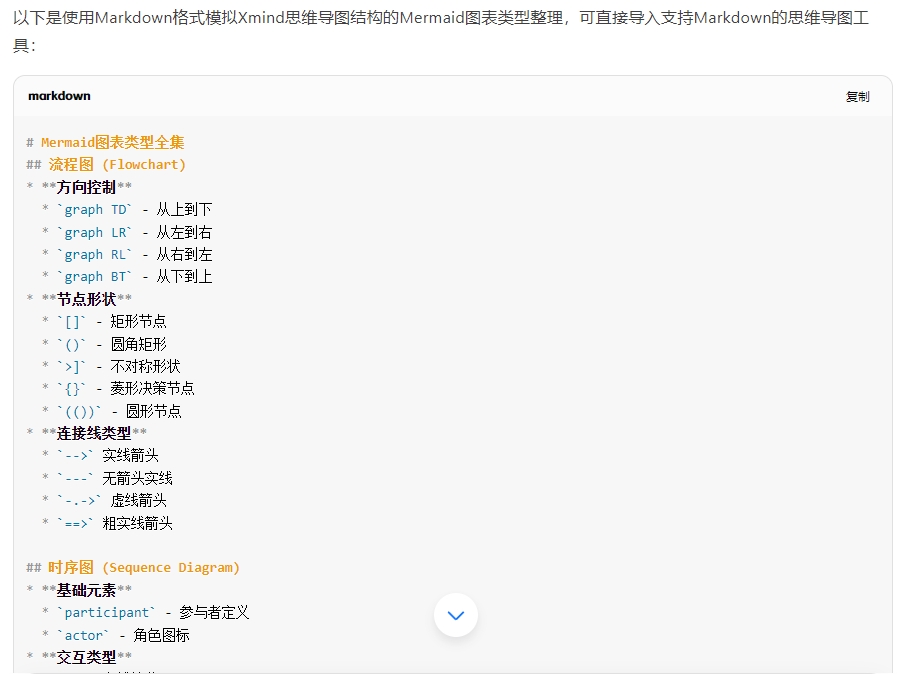Click the bold 基础元素 line
Viewport: 909px width, 674px height.
pos(79,590)
